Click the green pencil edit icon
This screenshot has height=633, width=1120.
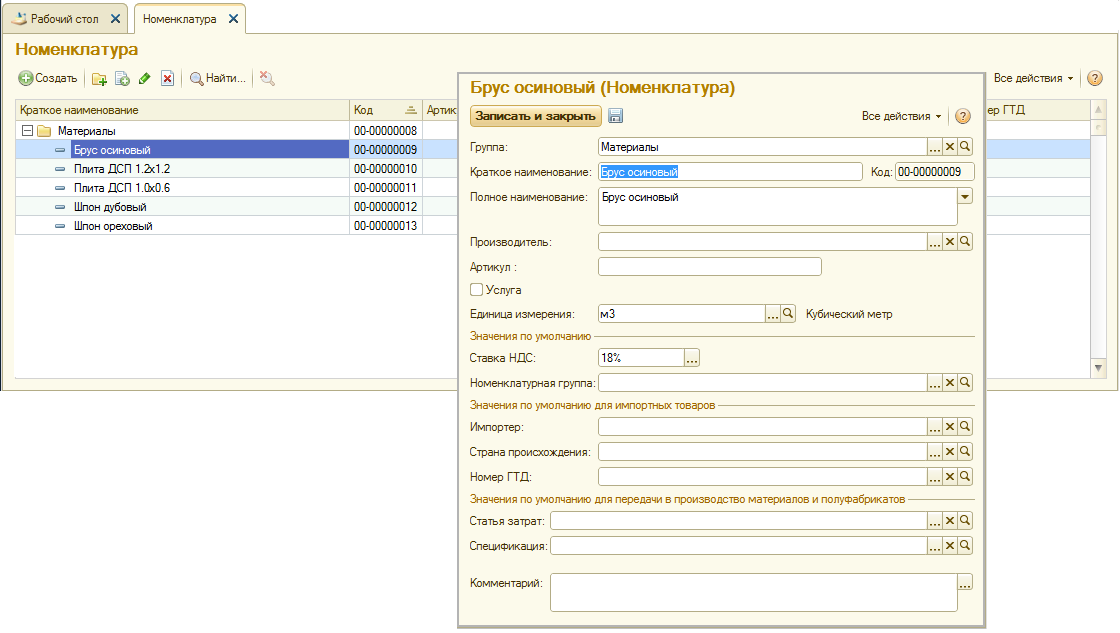click(145, 78)
